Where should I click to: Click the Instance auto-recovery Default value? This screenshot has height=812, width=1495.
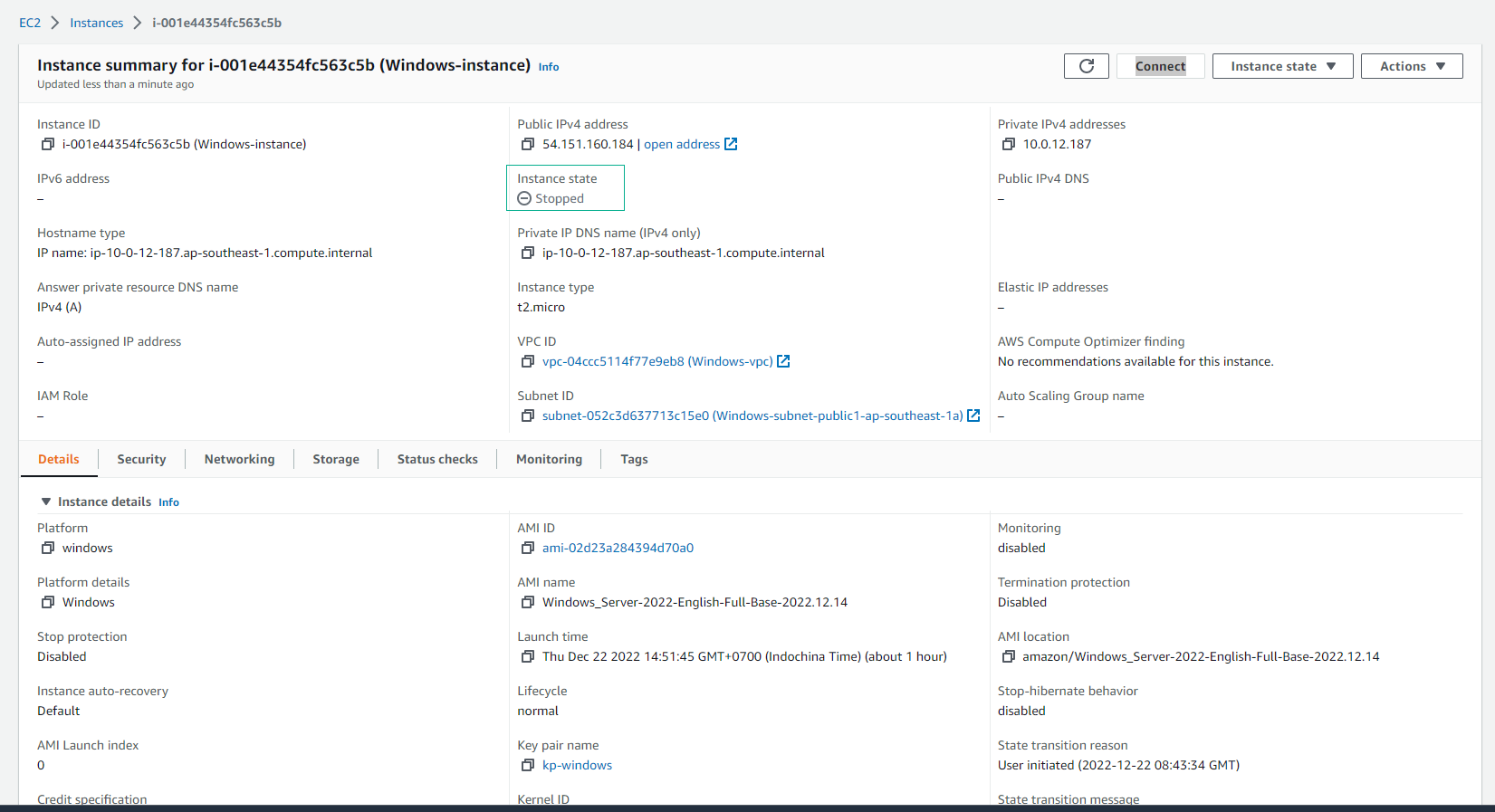tap(59, 711)
